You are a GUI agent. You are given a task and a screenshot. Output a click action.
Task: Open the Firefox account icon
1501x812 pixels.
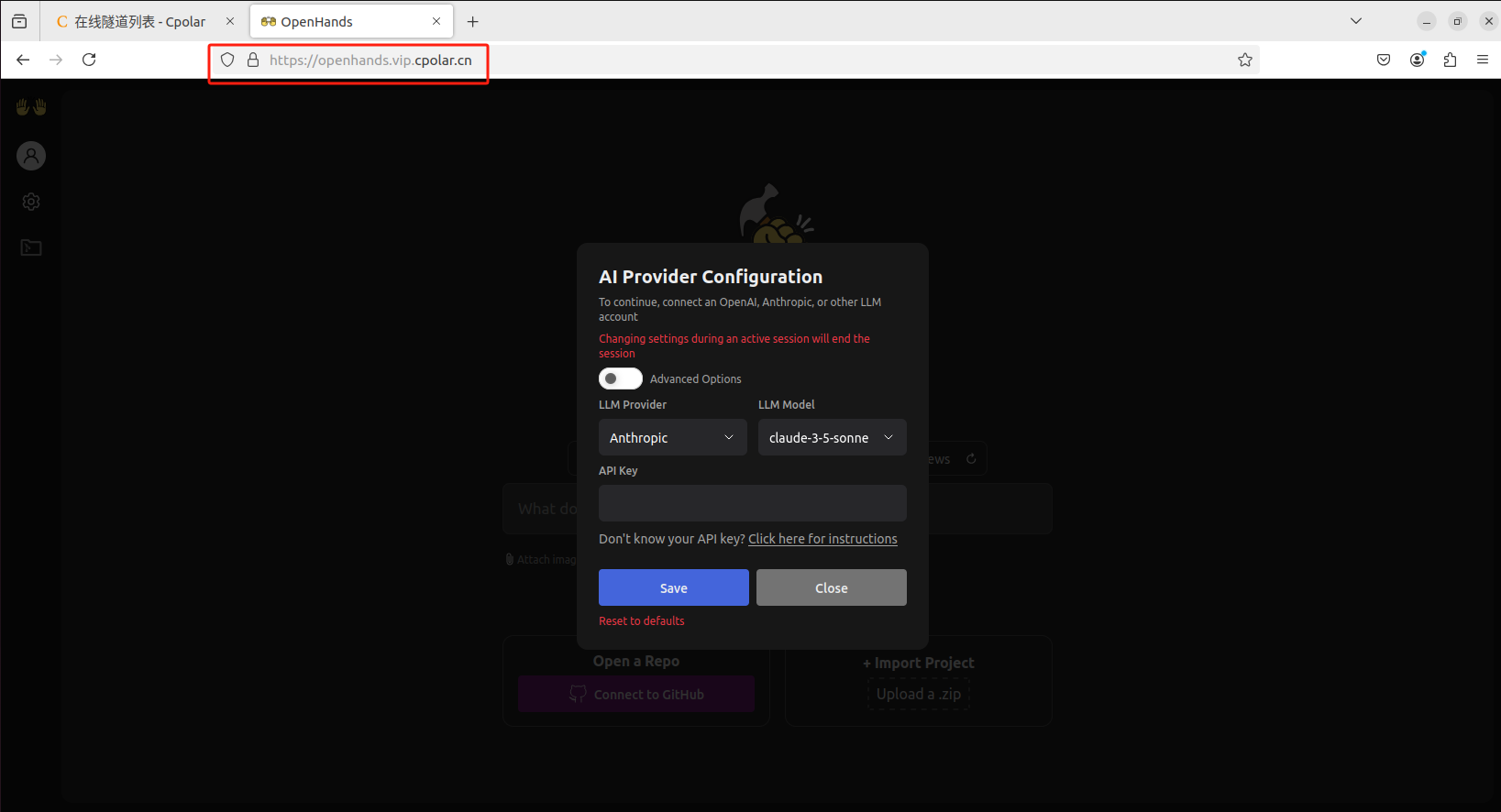pyautogui.click(x=1418, y=60)
